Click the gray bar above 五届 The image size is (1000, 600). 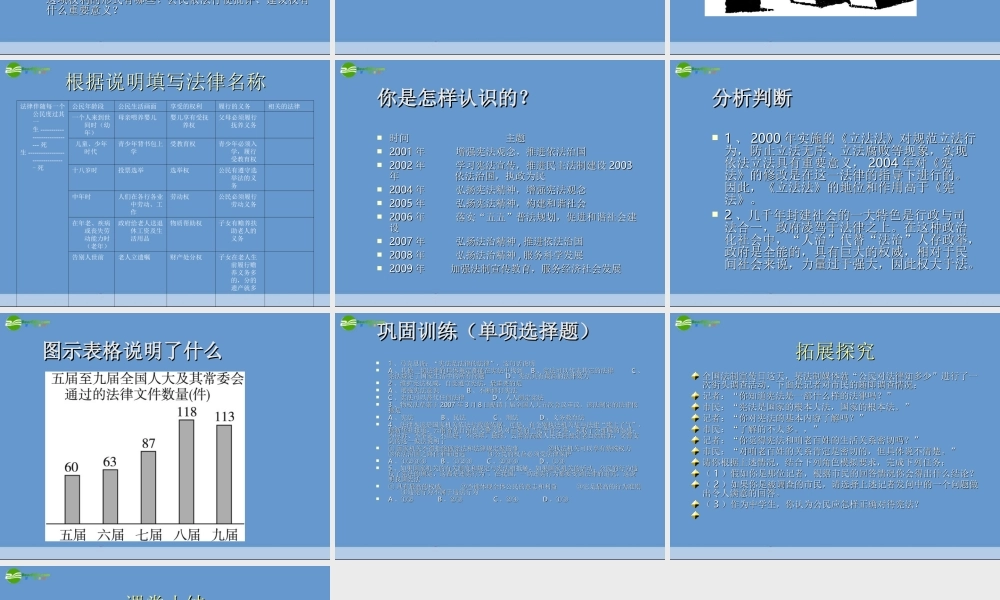tap(72, 500)
